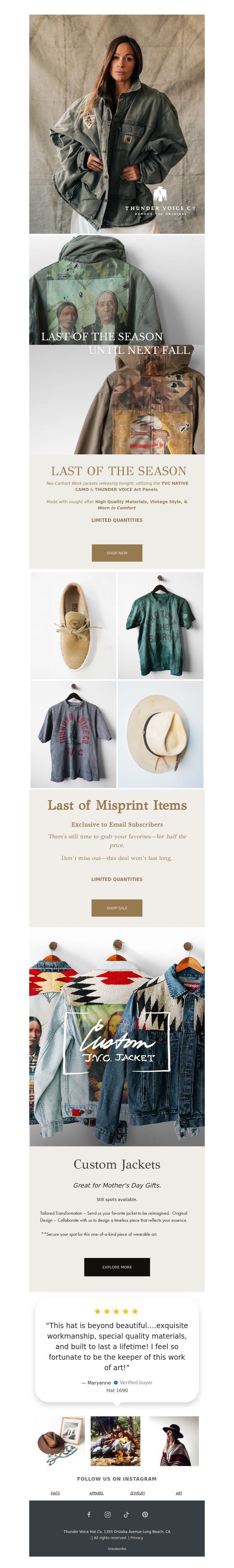Open the Pinterest icon in the footer
Image resolution: width=234 pixels, height=1568 pixels.
pyautogui.click(x=145, y=1515)
